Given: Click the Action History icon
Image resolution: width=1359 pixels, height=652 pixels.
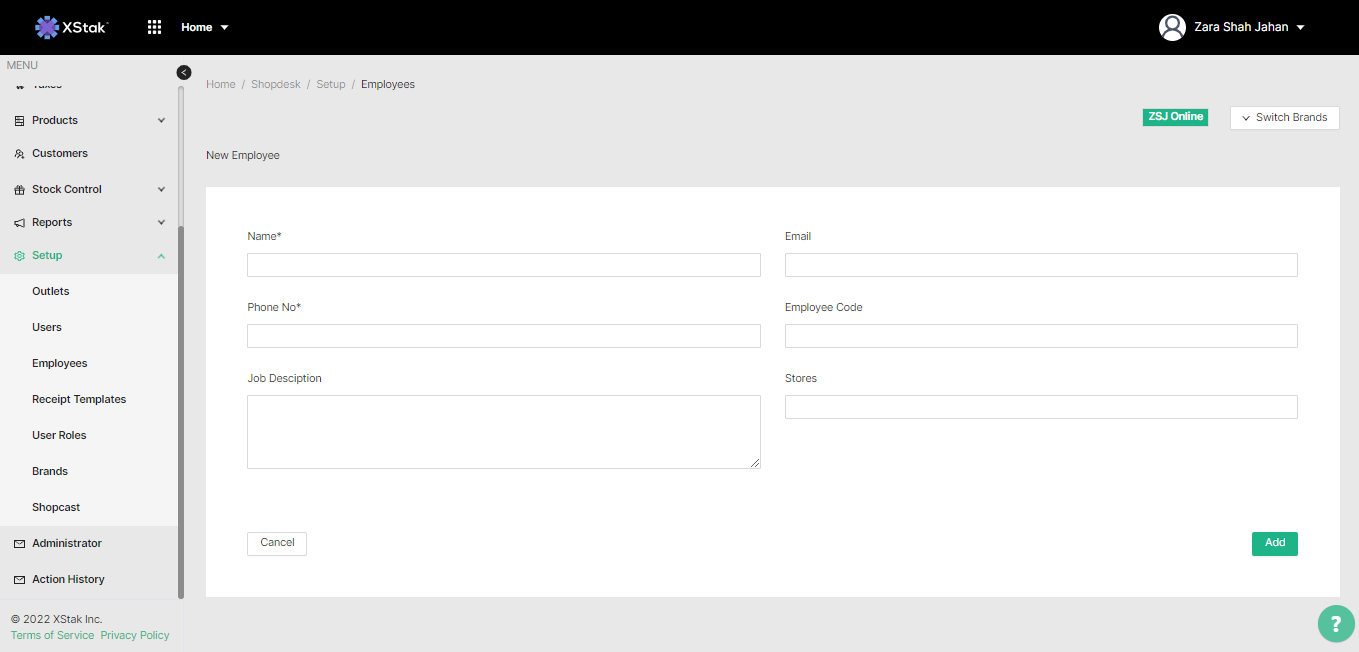Looking at the screenshot, I should click(20, 580).
